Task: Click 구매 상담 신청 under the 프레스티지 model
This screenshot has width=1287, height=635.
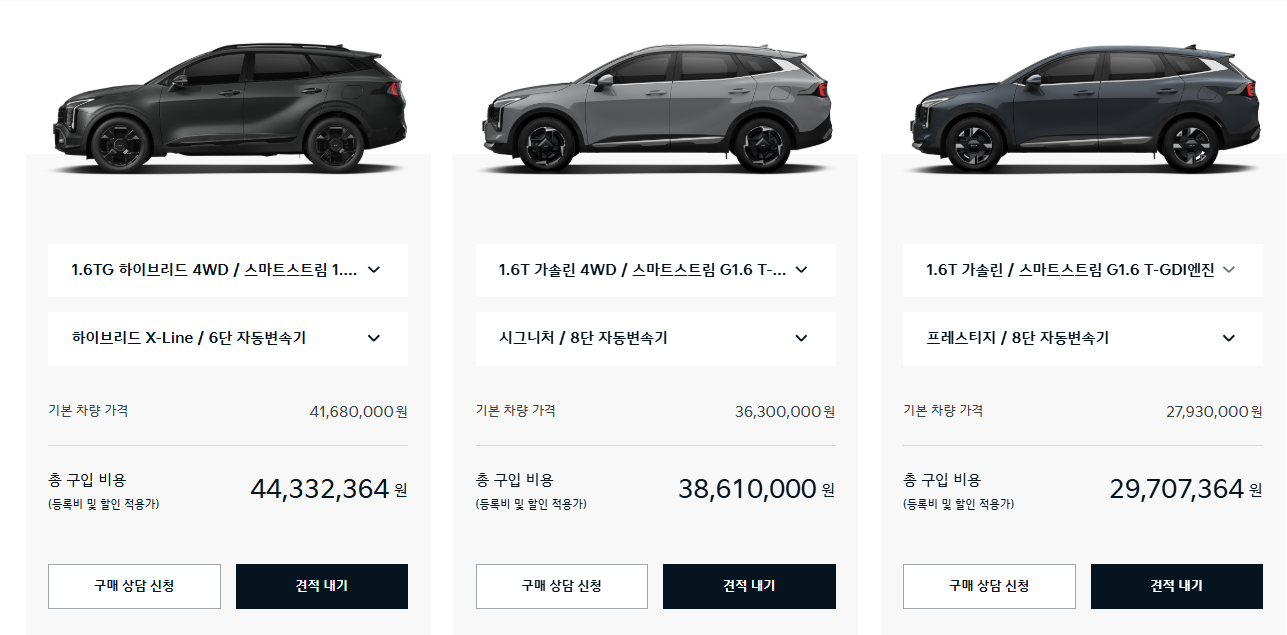Action: pyautogui.click(x=989, y=586)
